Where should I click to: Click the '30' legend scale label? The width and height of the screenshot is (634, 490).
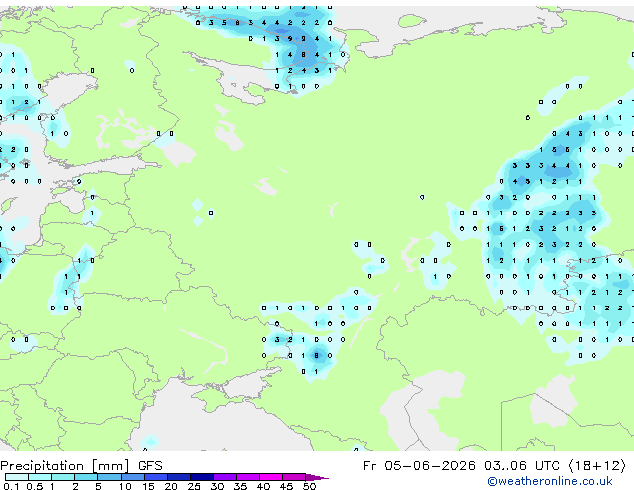click(217, 486)
